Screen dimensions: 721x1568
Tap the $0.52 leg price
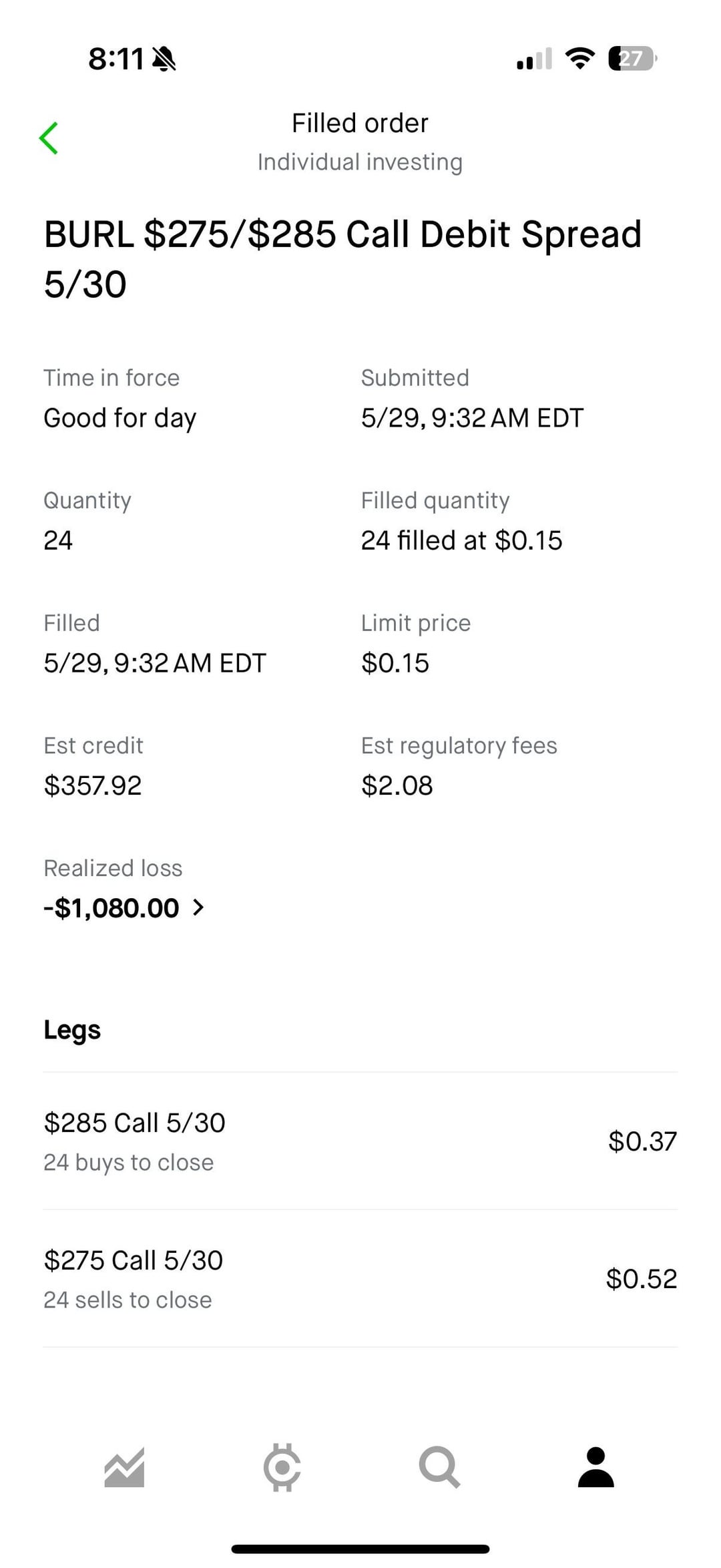[x=641, y=1279]
